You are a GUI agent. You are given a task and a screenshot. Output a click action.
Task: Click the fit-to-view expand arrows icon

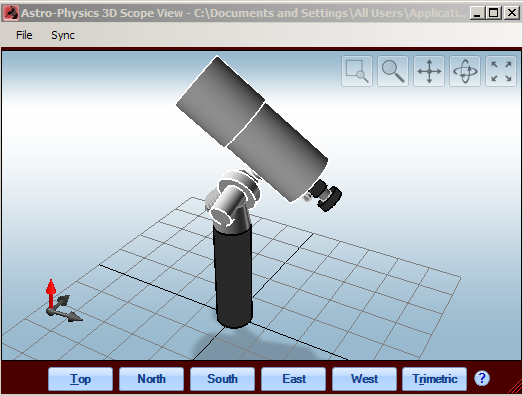[x=501, y=71]
